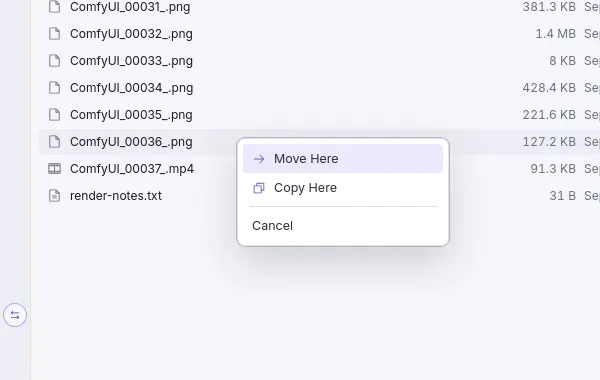Select file name ComfyUI_00032_.png
600x380 pixels.
pyautogui.click(x=131, y=34)
